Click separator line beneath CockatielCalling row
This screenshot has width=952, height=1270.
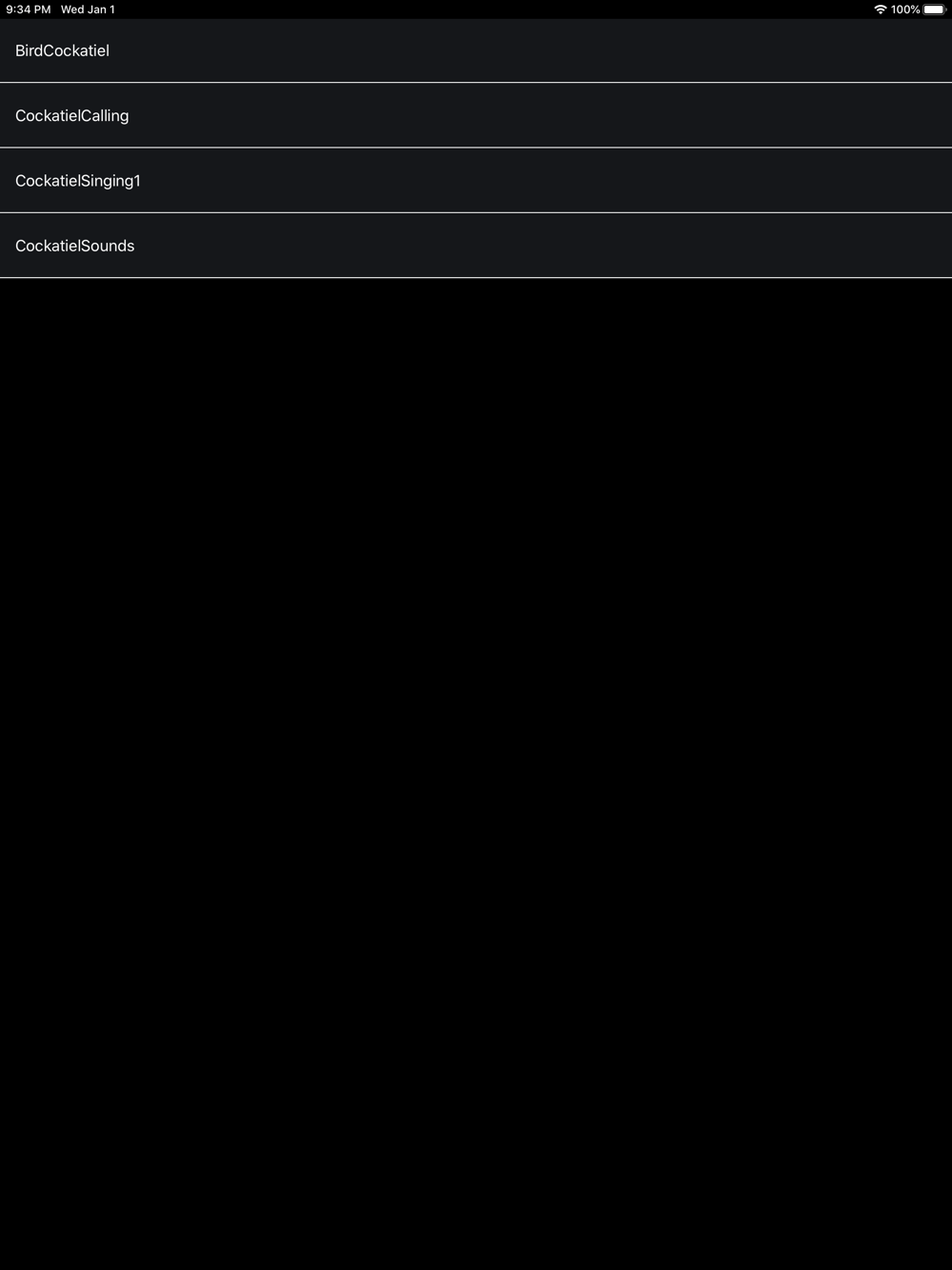476,148
